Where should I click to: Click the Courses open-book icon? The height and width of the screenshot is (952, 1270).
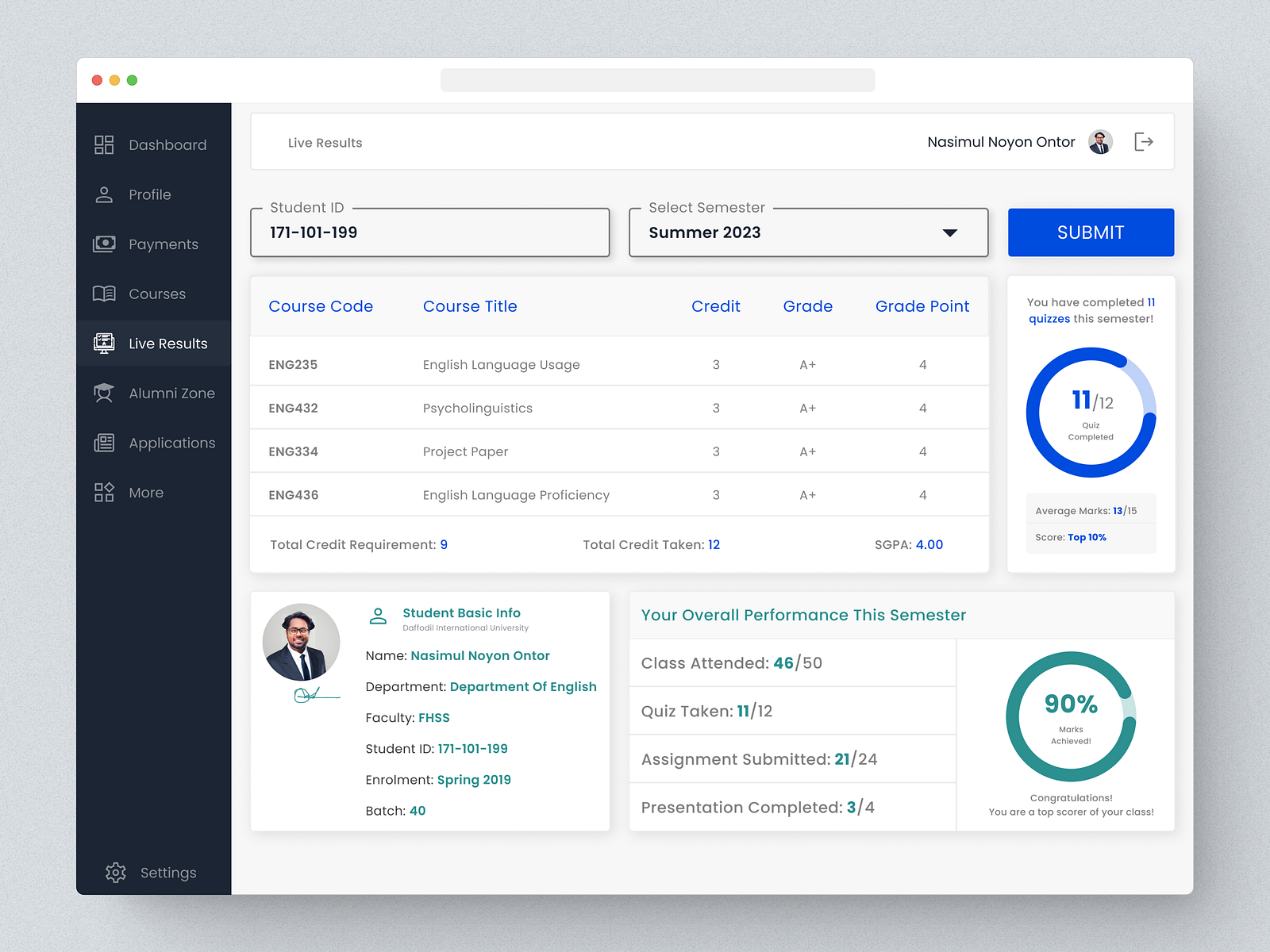point(104,294)
